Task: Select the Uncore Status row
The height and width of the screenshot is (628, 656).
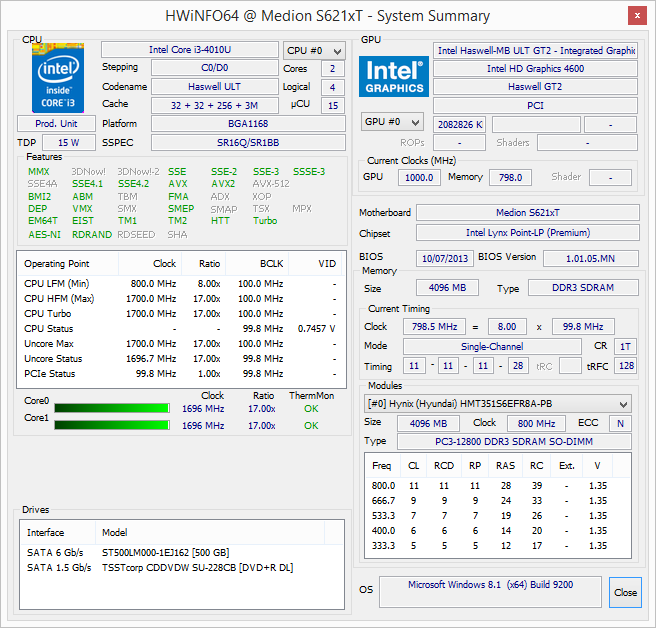Action: pos(181,359)
